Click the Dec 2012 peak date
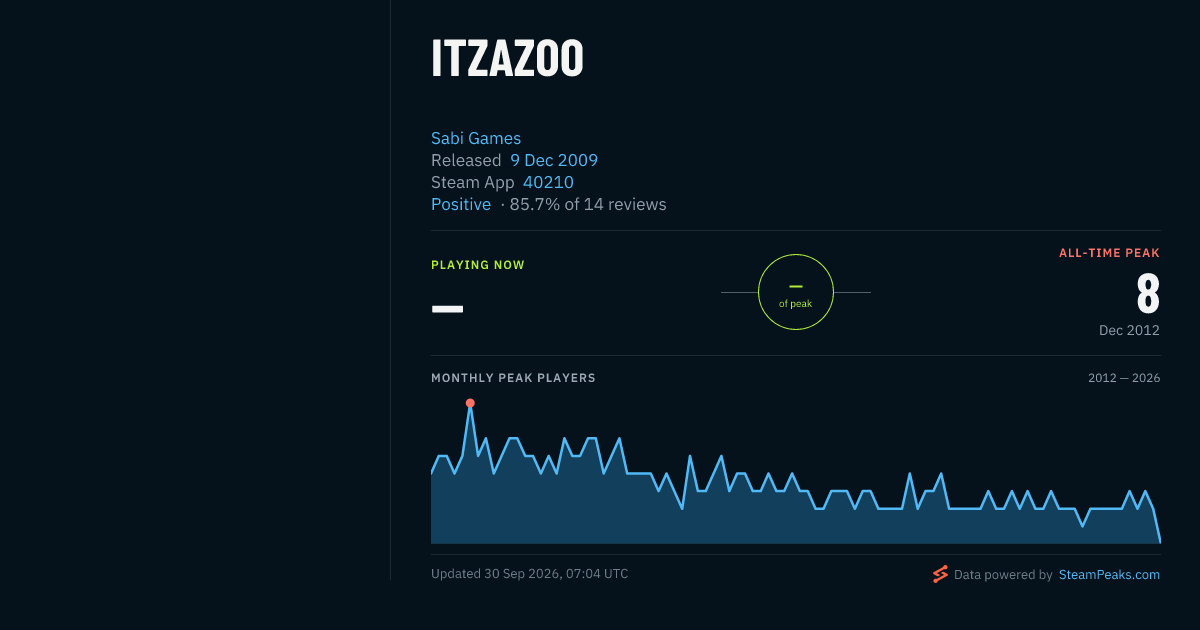 (x=1129, y=330)
